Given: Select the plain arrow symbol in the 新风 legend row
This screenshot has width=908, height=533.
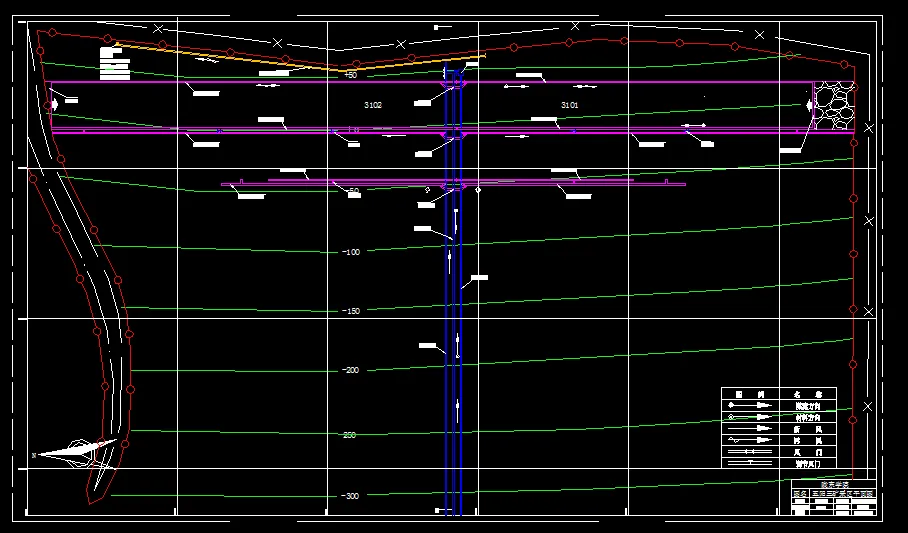Looking at the screenshot, I should pyautogui.click(x=750, y=429).
